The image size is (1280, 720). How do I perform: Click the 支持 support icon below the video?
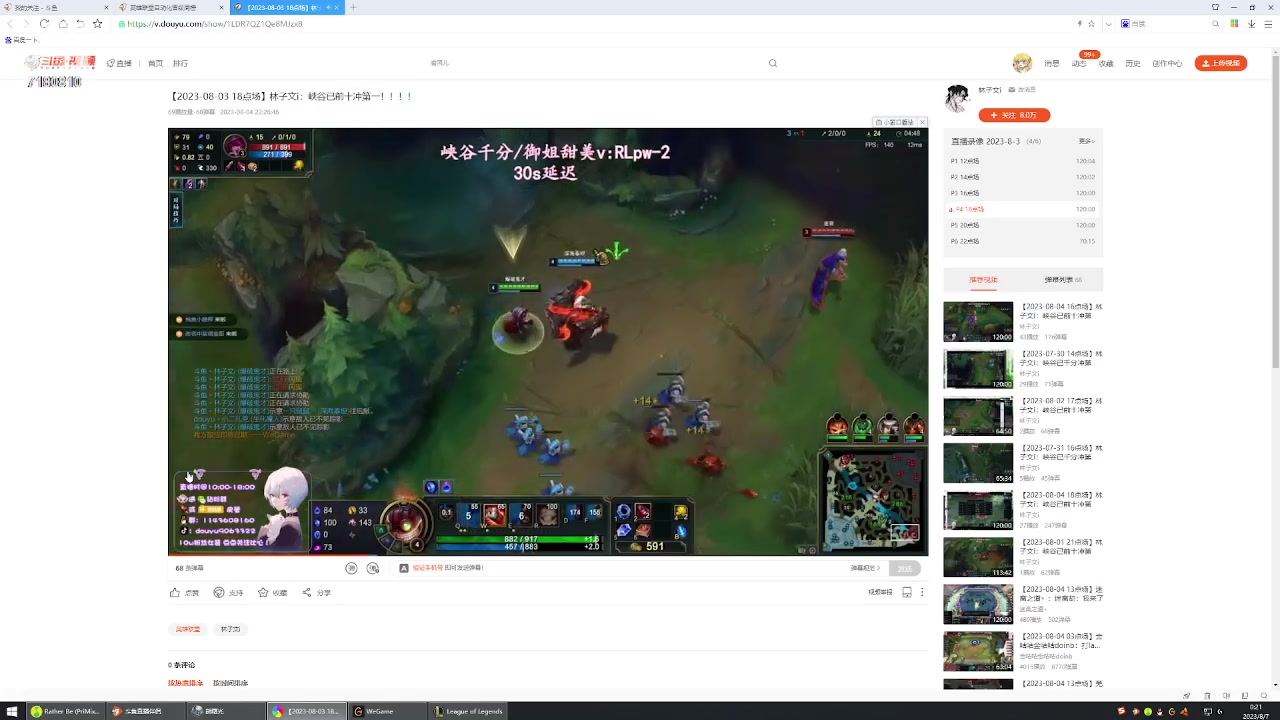pyautogui.click(x=219, y=592)
